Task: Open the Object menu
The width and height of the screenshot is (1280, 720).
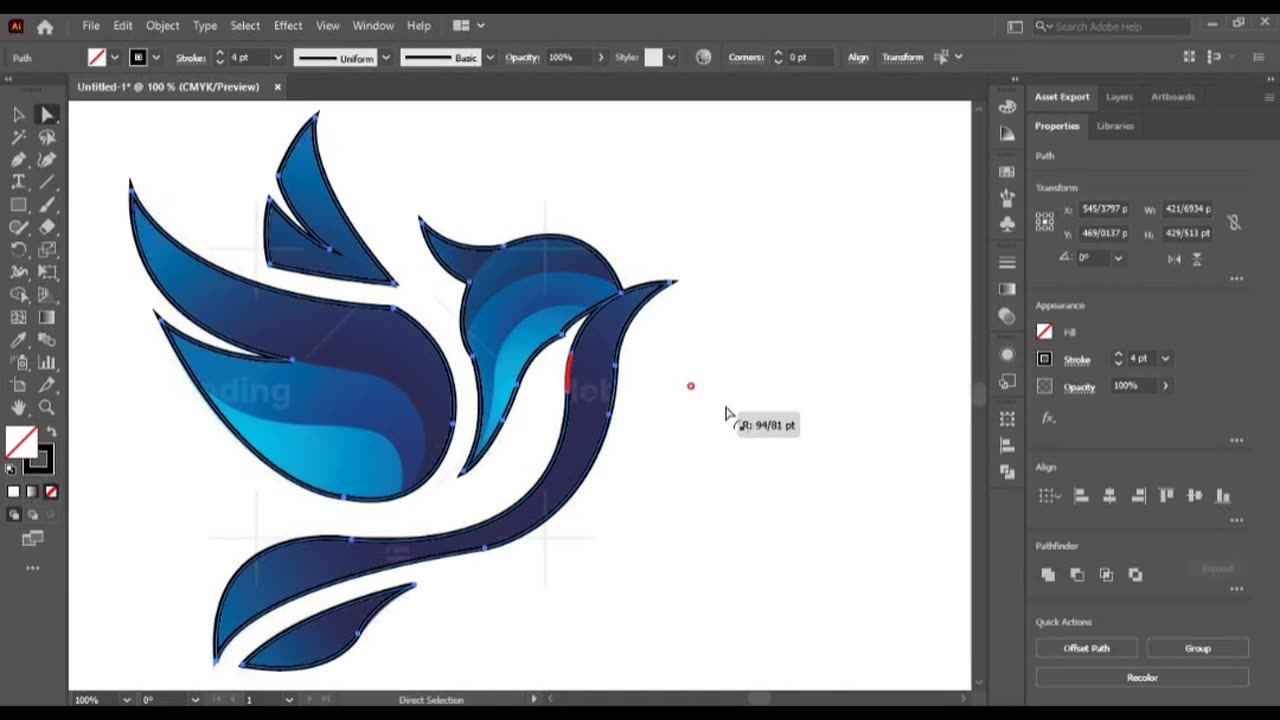Action: click(162, 25)
